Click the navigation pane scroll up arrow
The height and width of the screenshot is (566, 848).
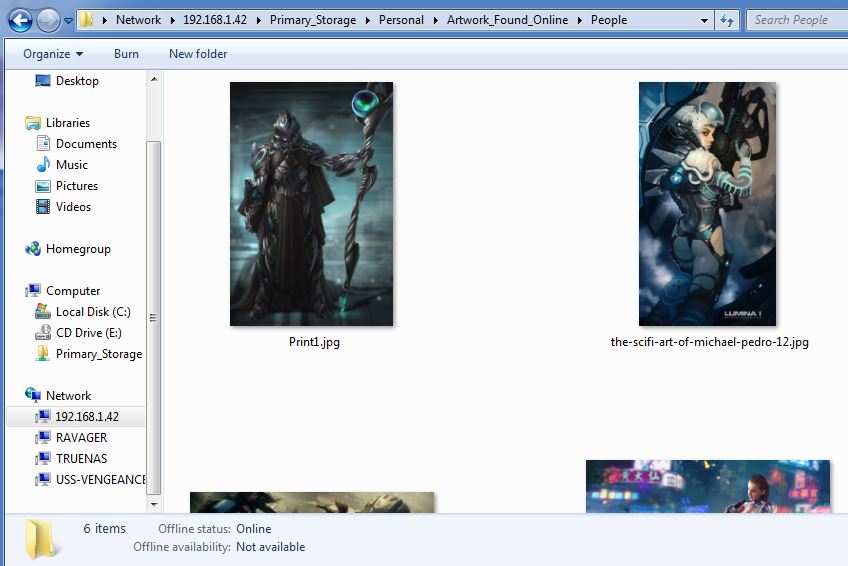coord(154,79)
